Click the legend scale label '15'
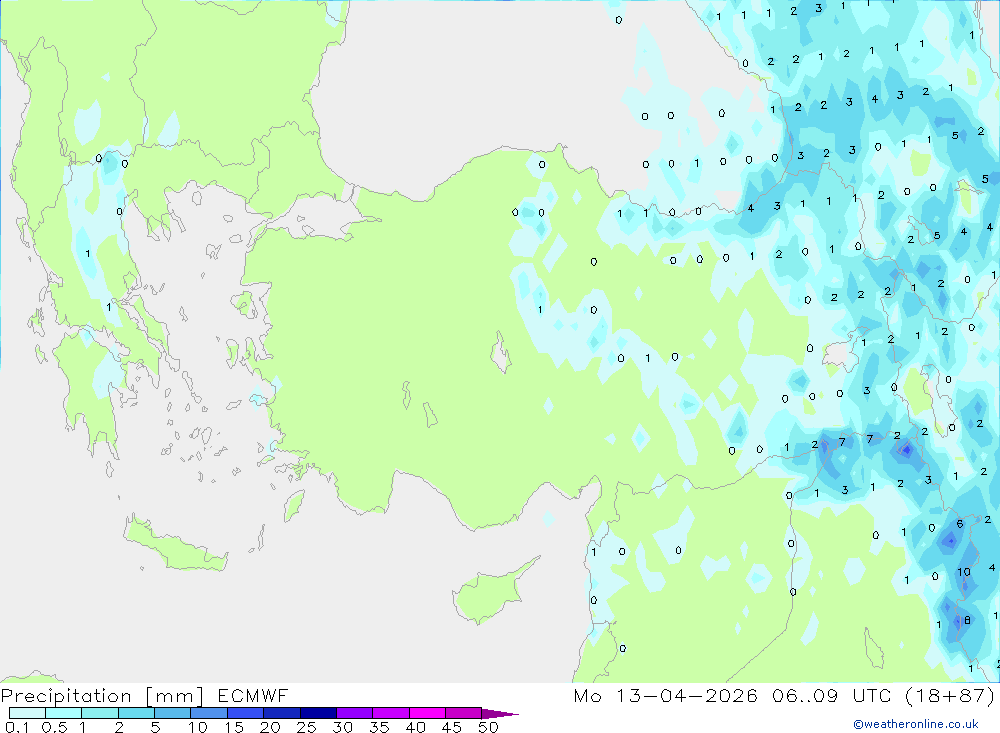 point(234,727)
